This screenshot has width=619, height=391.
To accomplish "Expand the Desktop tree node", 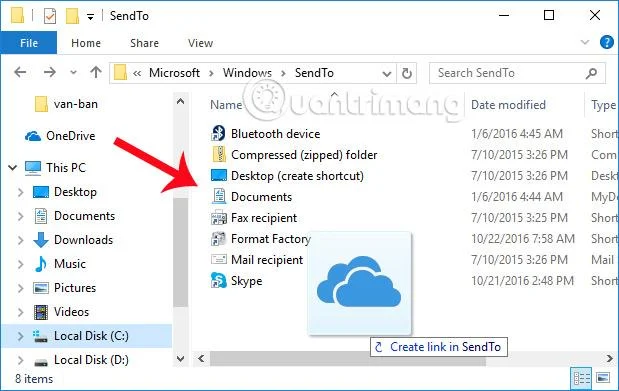I will [21, 192].
